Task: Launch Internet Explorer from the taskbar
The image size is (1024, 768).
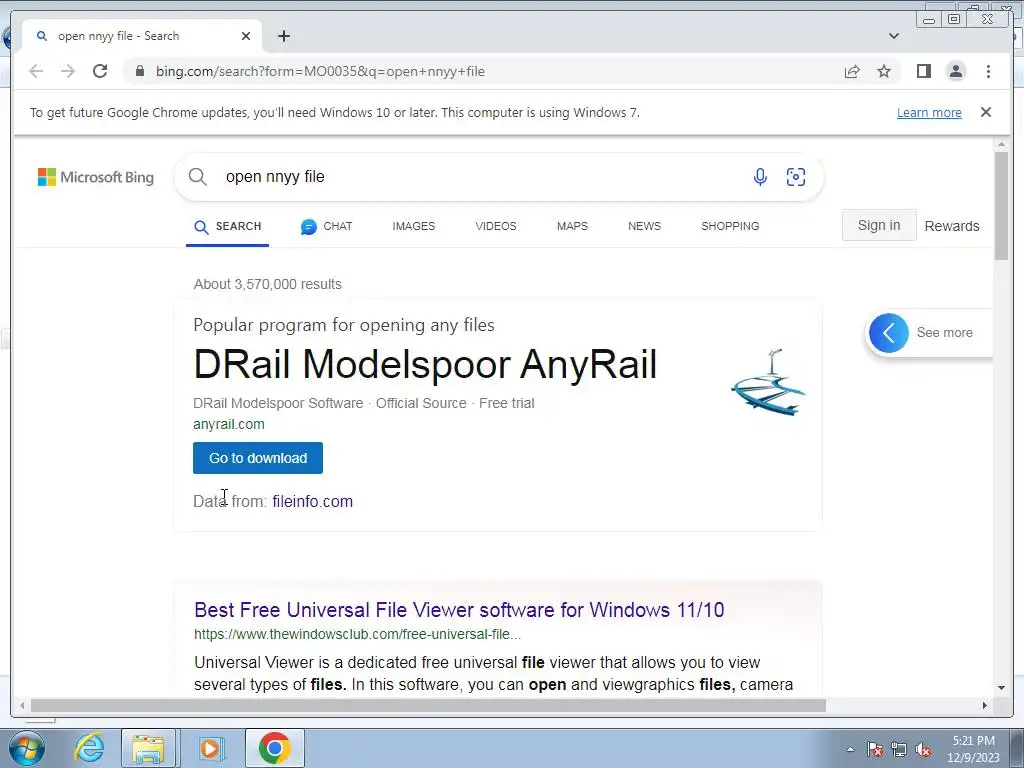Action: coord(89,748)
